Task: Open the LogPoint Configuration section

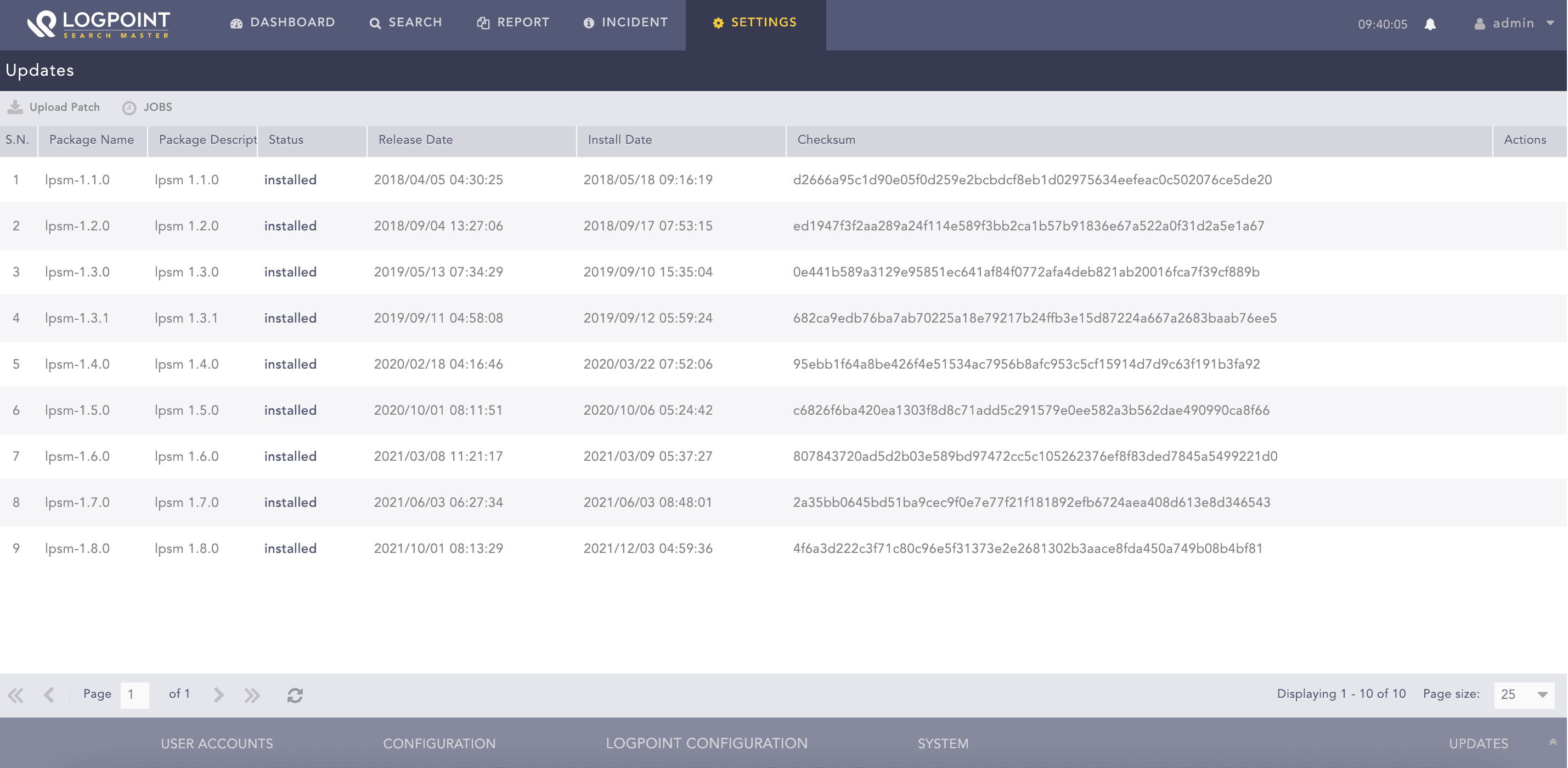Action: 706,744
